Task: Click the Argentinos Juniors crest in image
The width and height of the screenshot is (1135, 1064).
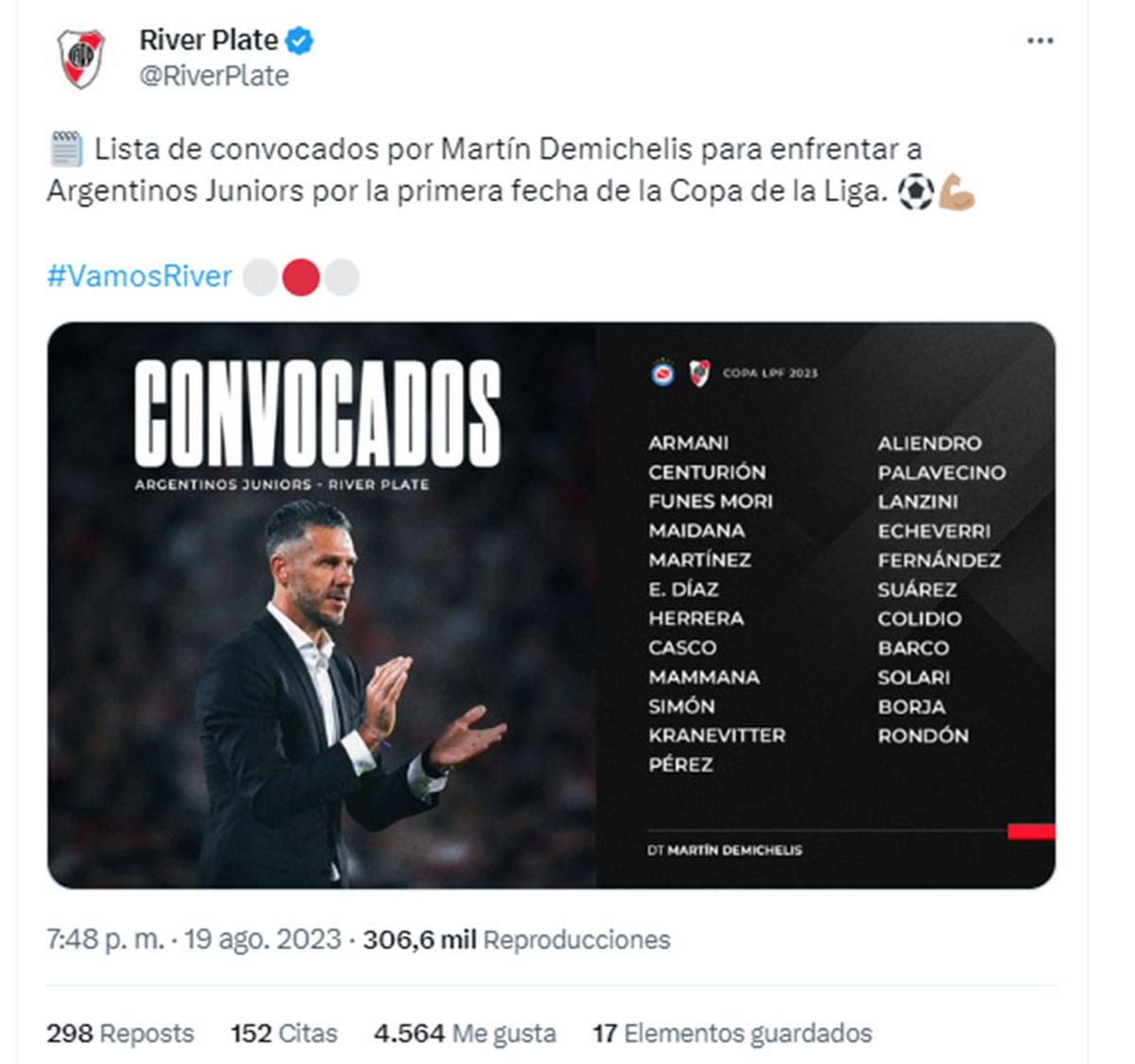Action: coord(662,374)
